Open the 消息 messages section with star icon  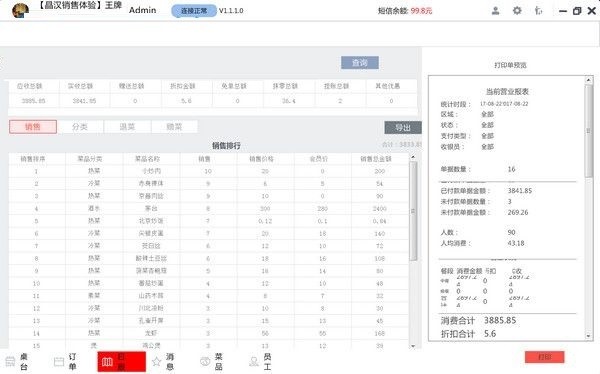163,361
